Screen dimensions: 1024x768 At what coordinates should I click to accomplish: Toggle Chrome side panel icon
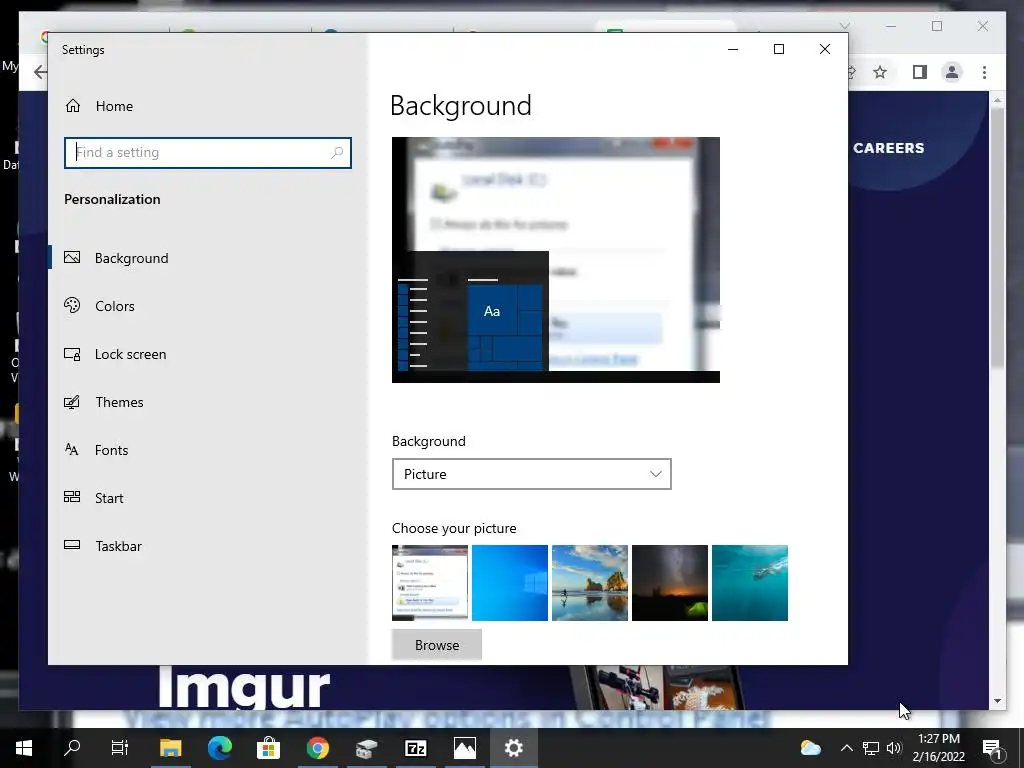pyautogui.click(x=920, y=72)
